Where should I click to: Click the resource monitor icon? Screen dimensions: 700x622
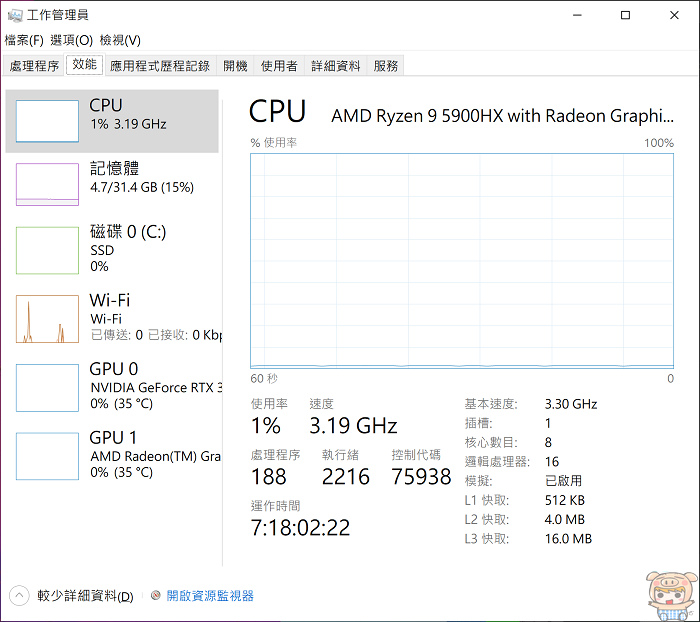(x=156, y=596)
